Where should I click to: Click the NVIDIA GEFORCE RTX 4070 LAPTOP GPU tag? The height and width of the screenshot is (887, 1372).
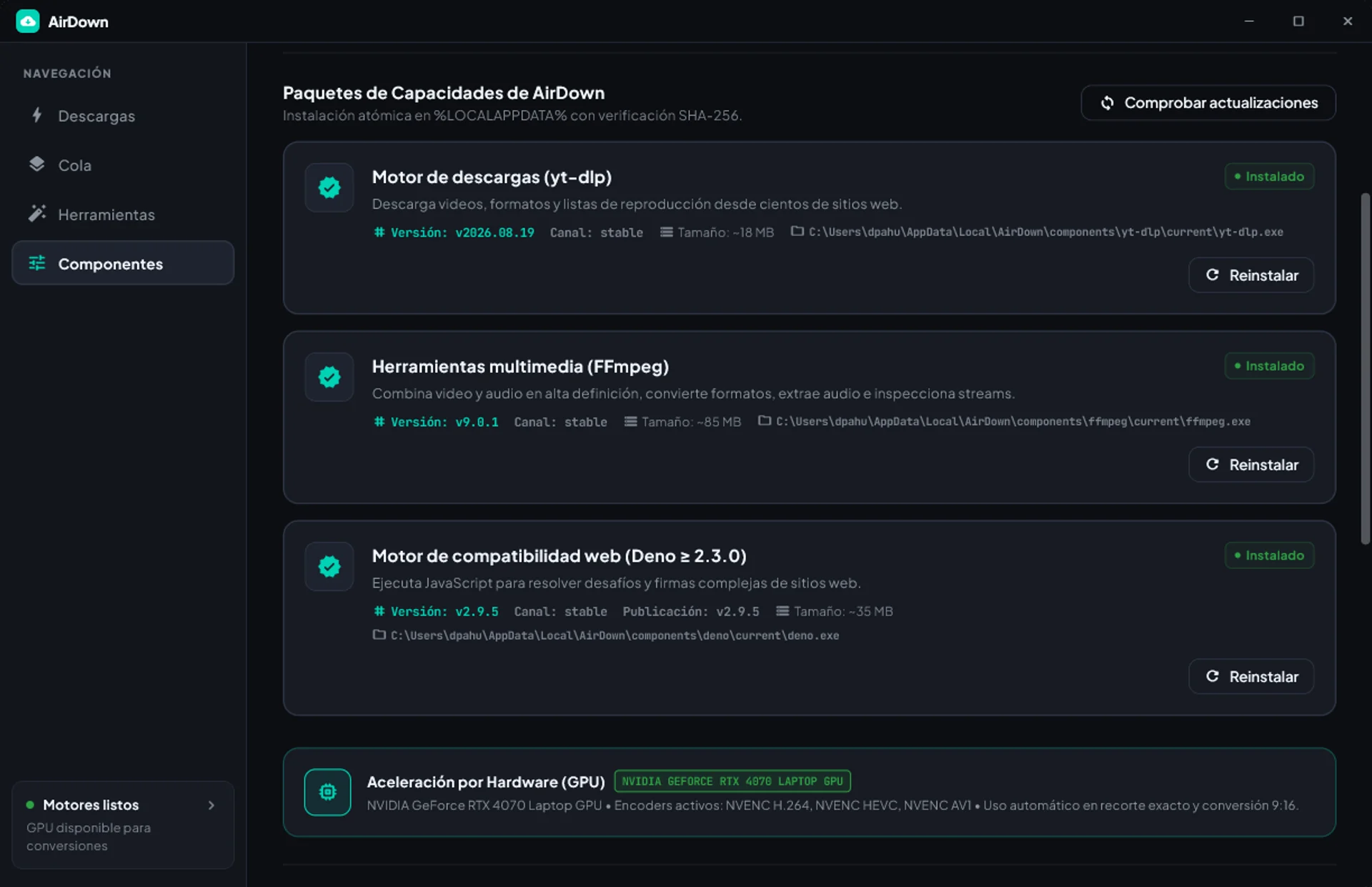click(x=732, y=781)
